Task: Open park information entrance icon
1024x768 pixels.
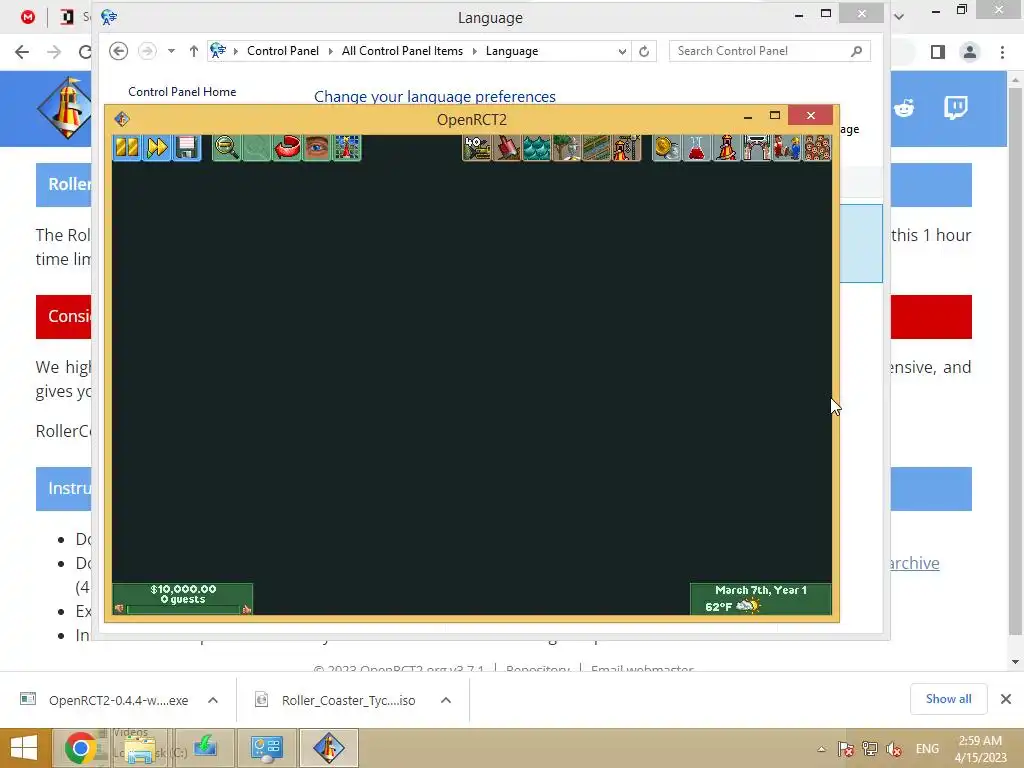Action: (x=757, y=148)
